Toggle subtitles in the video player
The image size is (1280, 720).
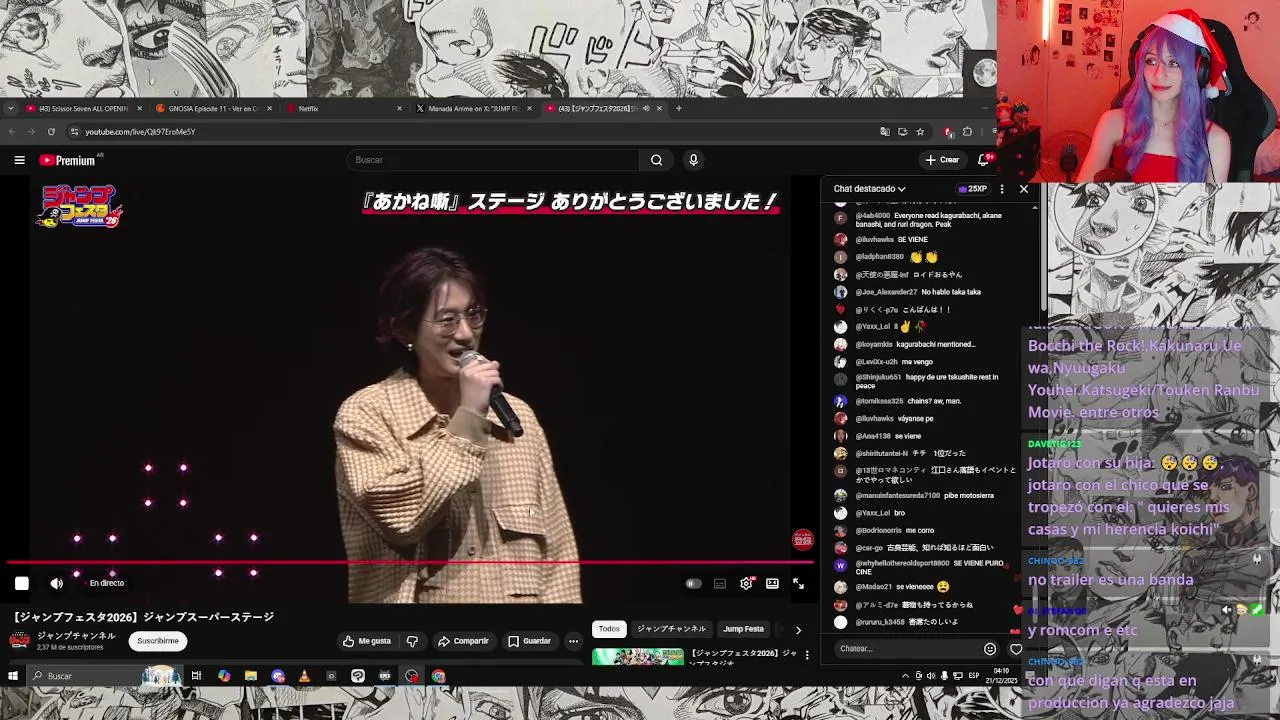click(720, 583)
